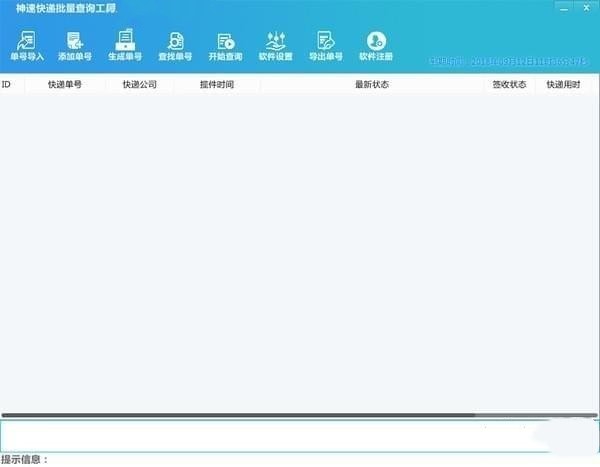Click the 单号导入 import icon
Screen dimensions: 600x467
(x=27, y=43)
